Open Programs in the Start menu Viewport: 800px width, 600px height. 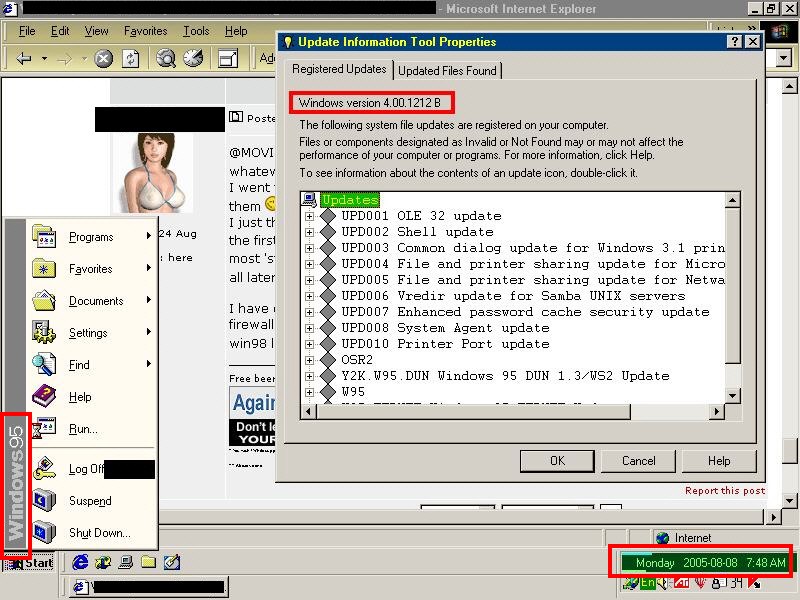point(92,237)
